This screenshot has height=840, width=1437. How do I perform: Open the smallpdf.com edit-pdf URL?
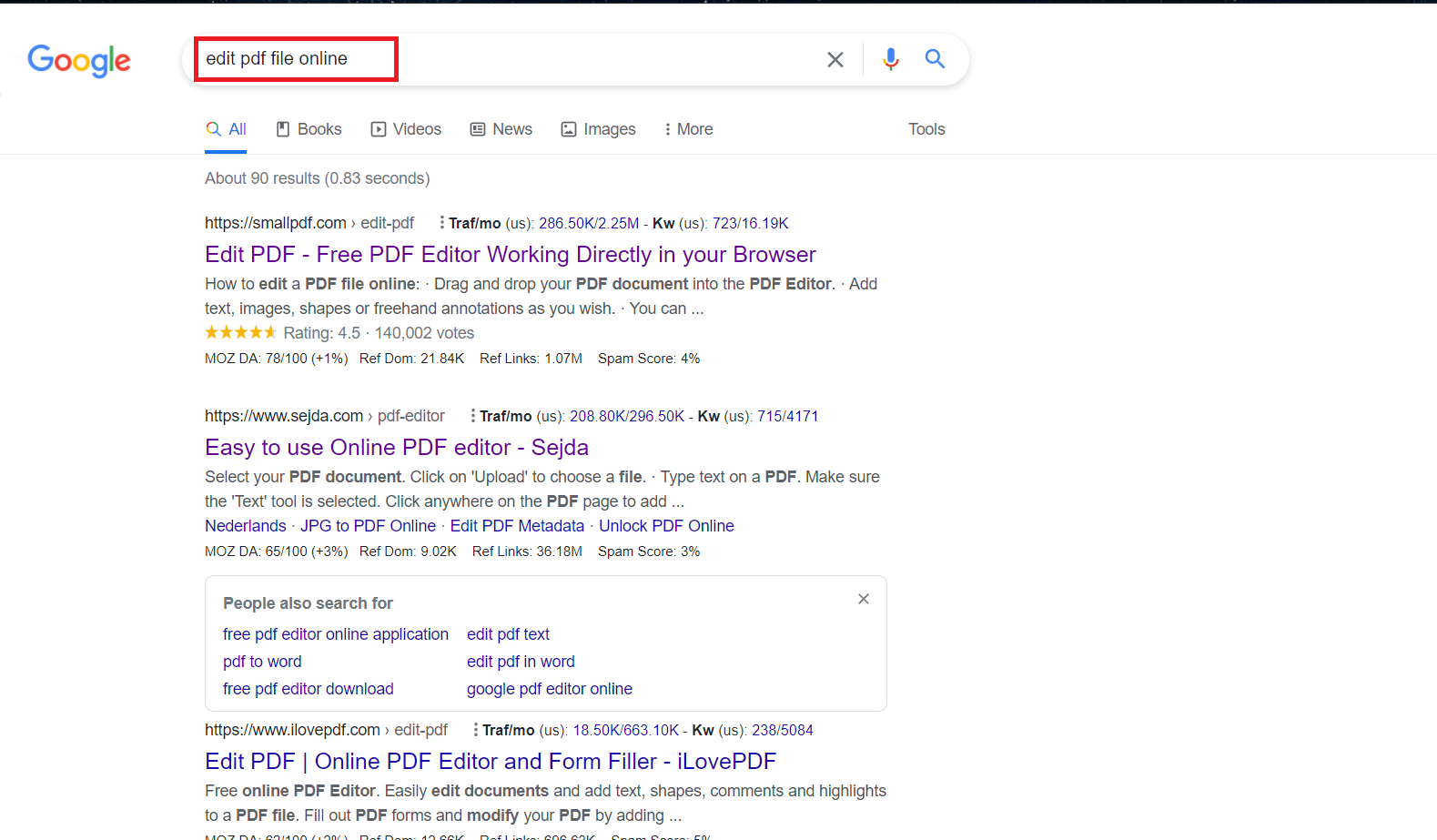309,223
